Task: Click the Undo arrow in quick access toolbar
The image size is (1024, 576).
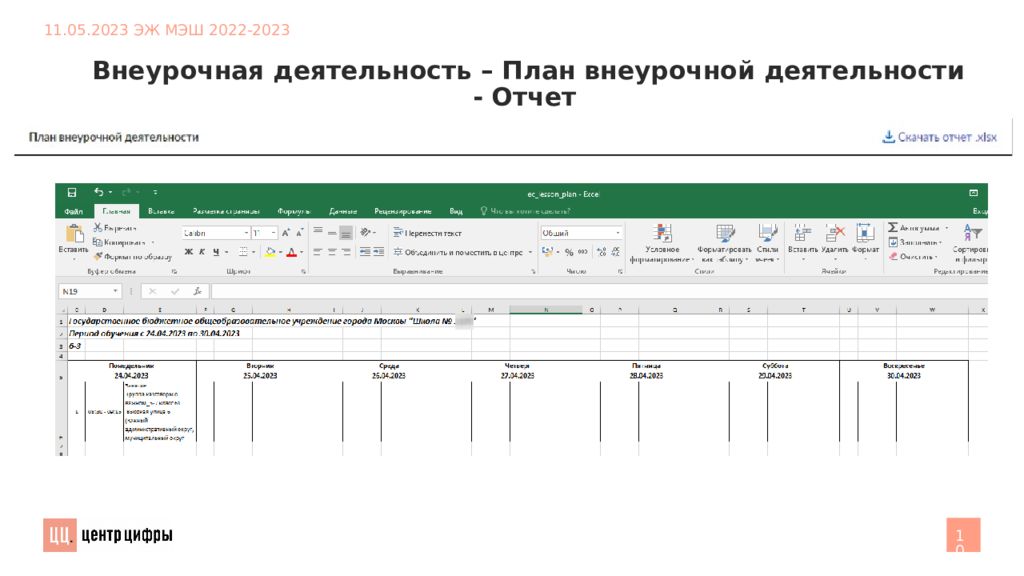Action: [x=98, y=192]
